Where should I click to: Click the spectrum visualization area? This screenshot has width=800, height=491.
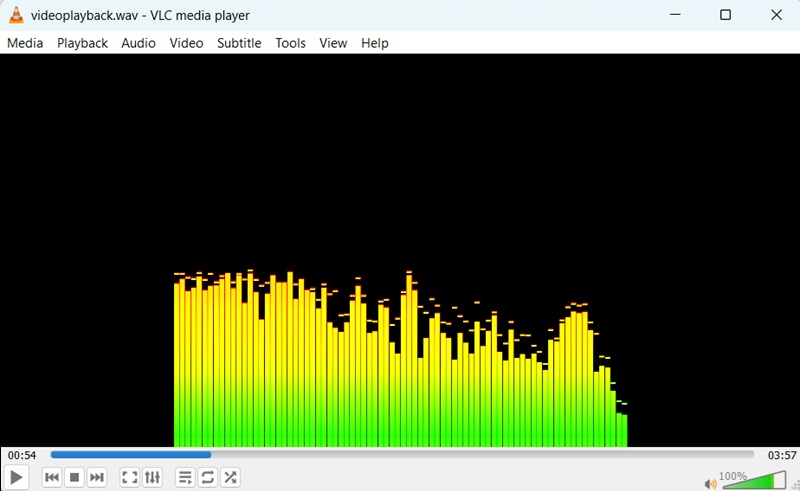point(400,250)
